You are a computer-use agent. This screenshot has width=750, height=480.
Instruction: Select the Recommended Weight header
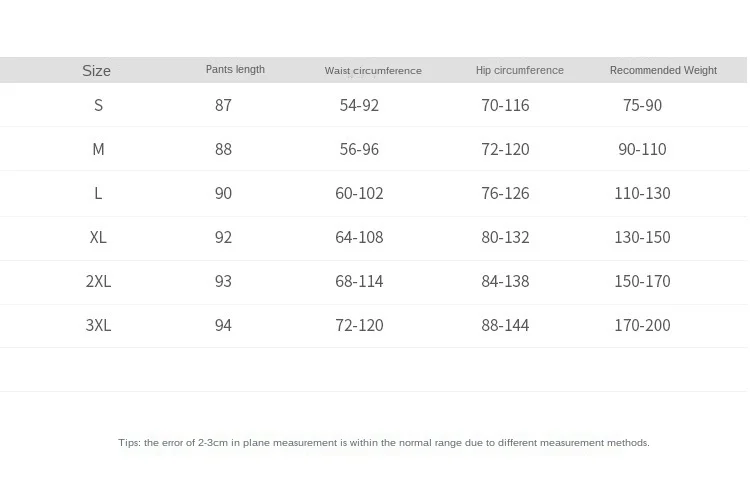tap(663, 70)
